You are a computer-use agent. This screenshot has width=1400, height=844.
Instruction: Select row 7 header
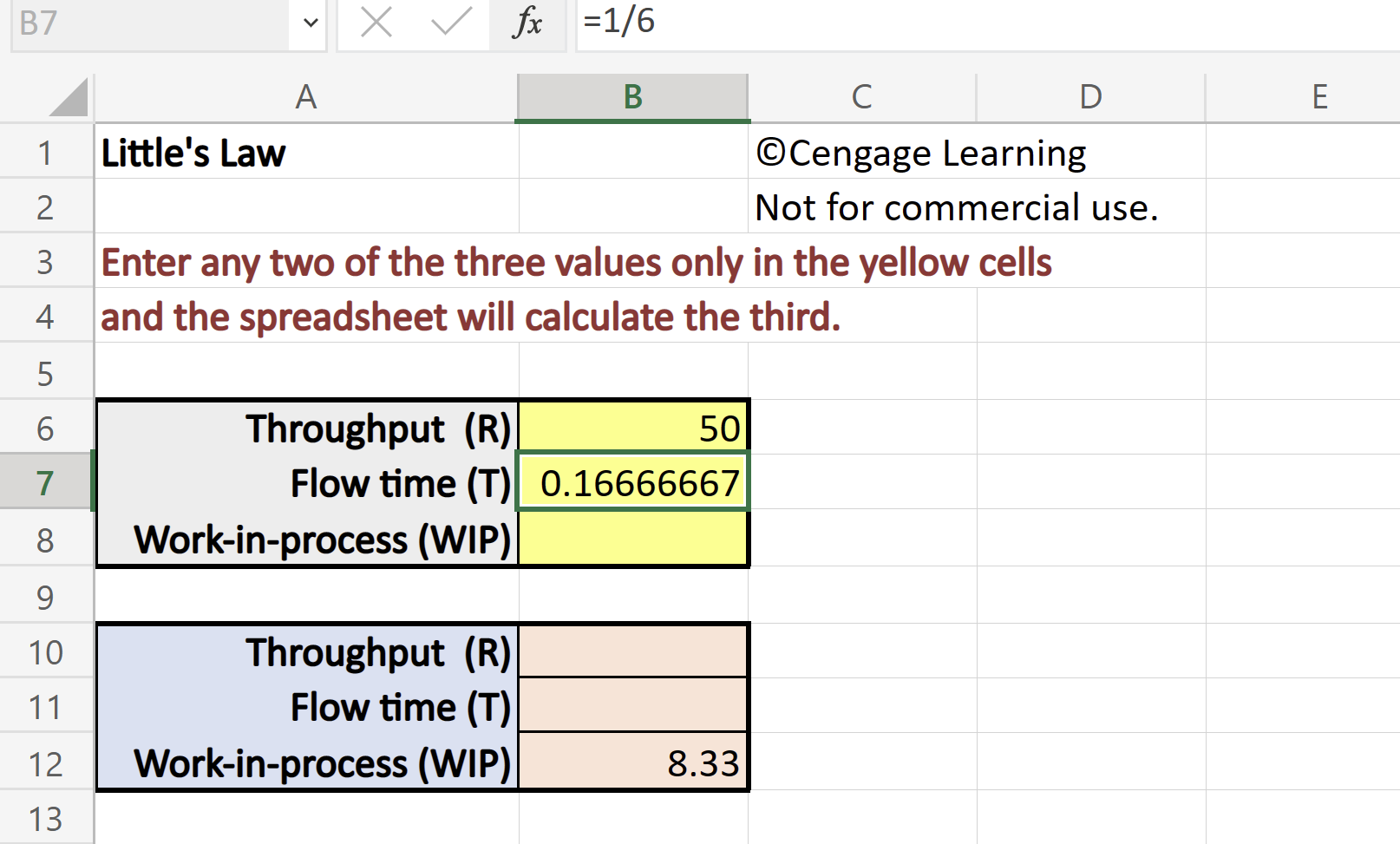point(45,483)
